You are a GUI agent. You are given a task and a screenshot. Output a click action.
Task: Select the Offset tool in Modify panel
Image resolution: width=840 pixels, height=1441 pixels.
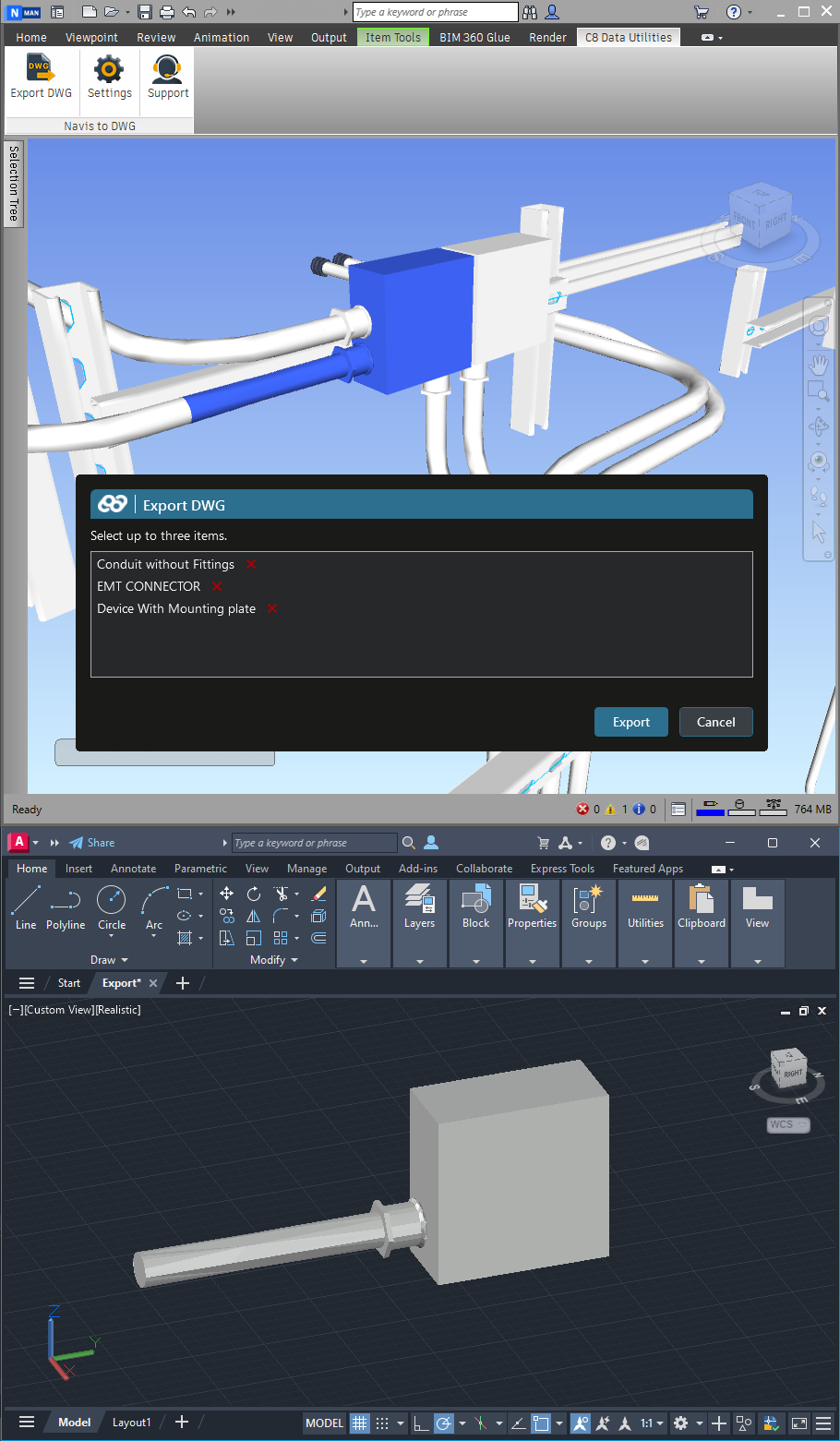tap(319, 938)
